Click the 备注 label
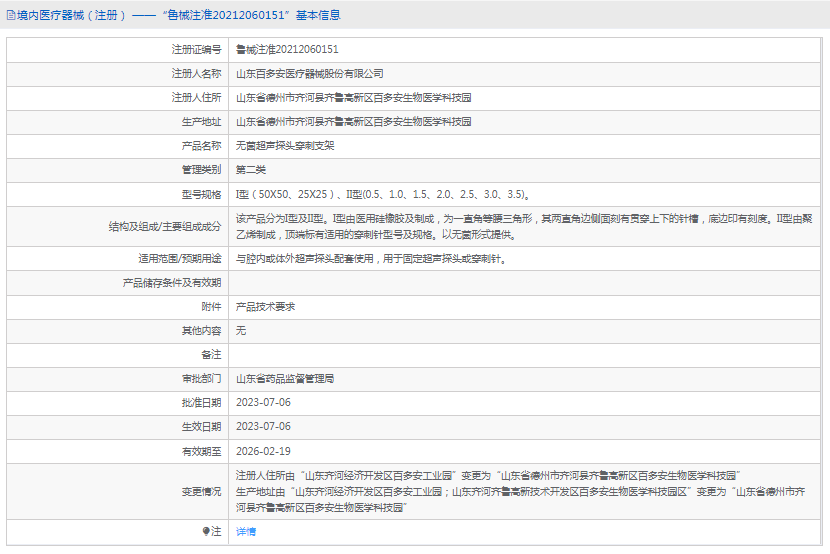This screenshot has width=830, height=554. tap(211, 355)
